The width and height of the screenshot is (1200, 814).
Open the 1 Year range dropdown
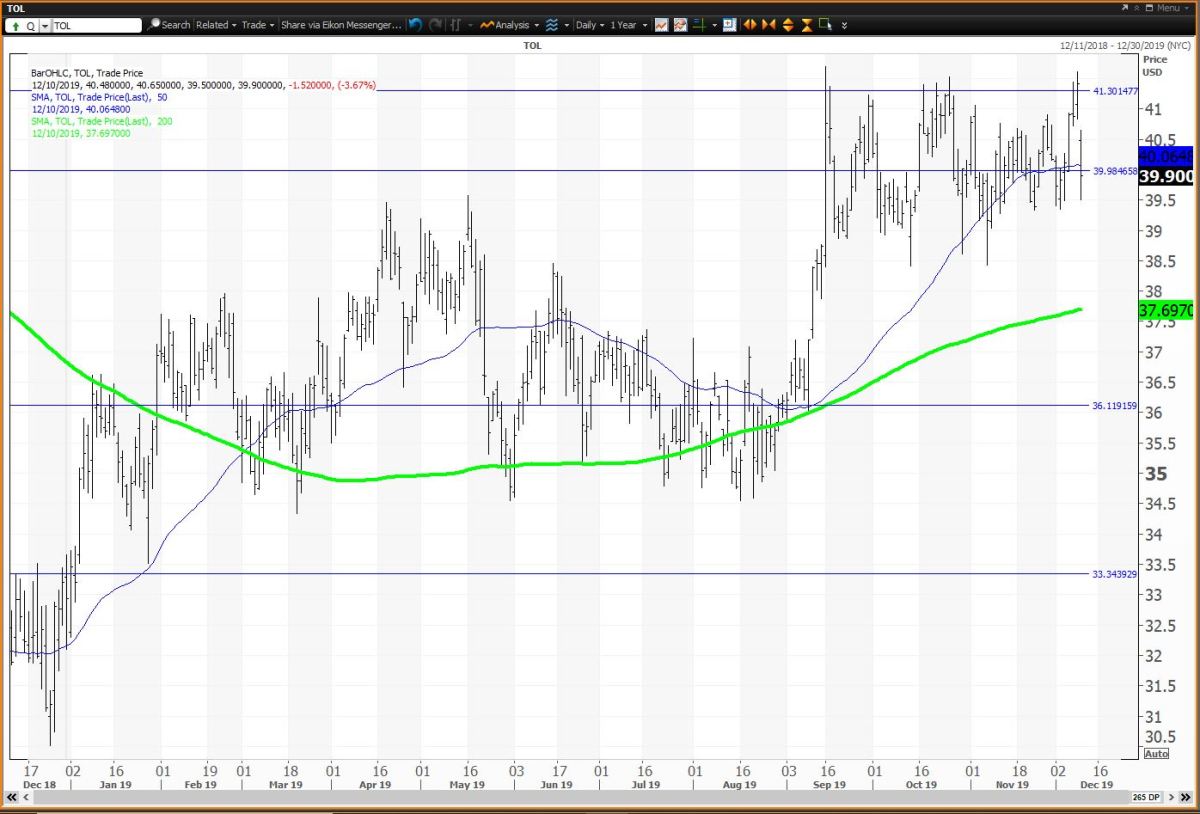[629, 25]
